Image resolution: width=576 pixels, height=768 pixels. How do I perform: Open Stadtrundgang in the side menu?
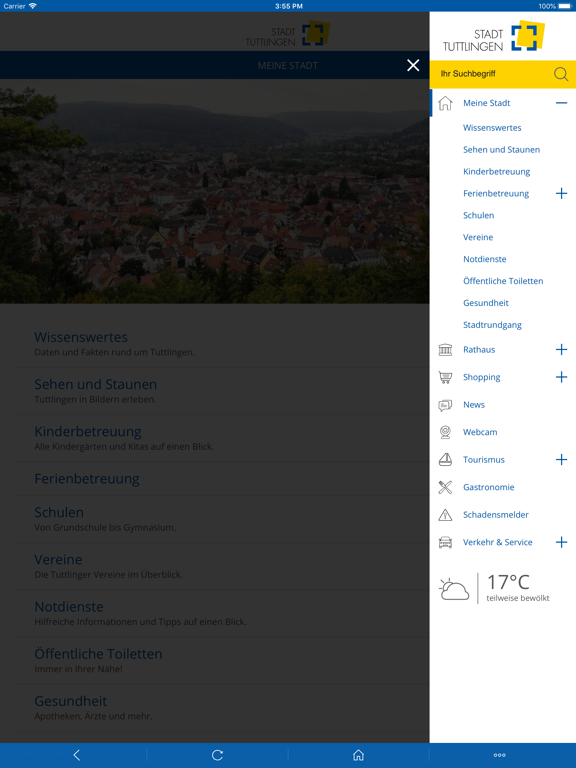492,325
